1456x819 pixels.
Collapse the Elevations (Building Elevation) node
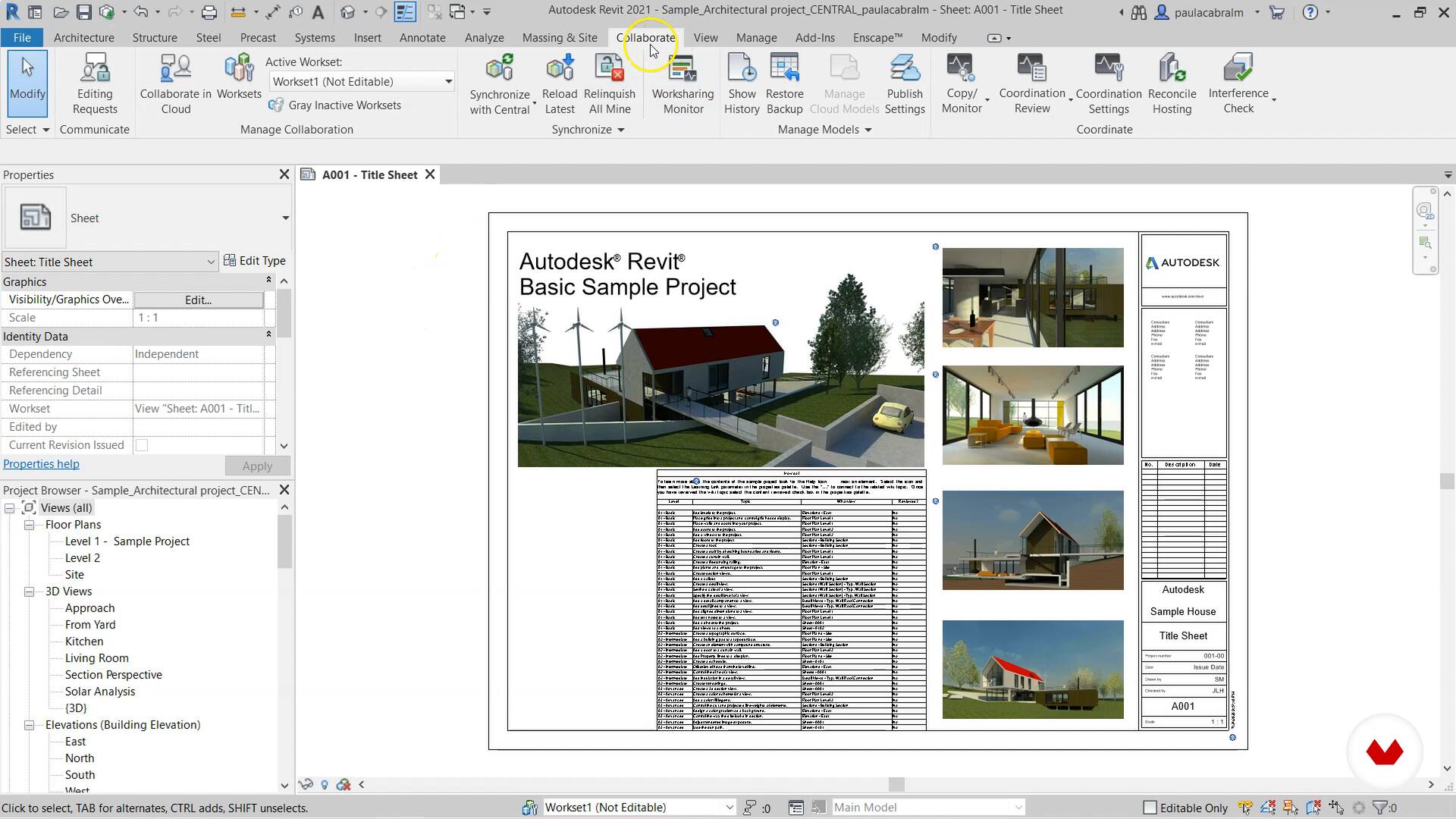pyautogui.click(x=29, y=725)
